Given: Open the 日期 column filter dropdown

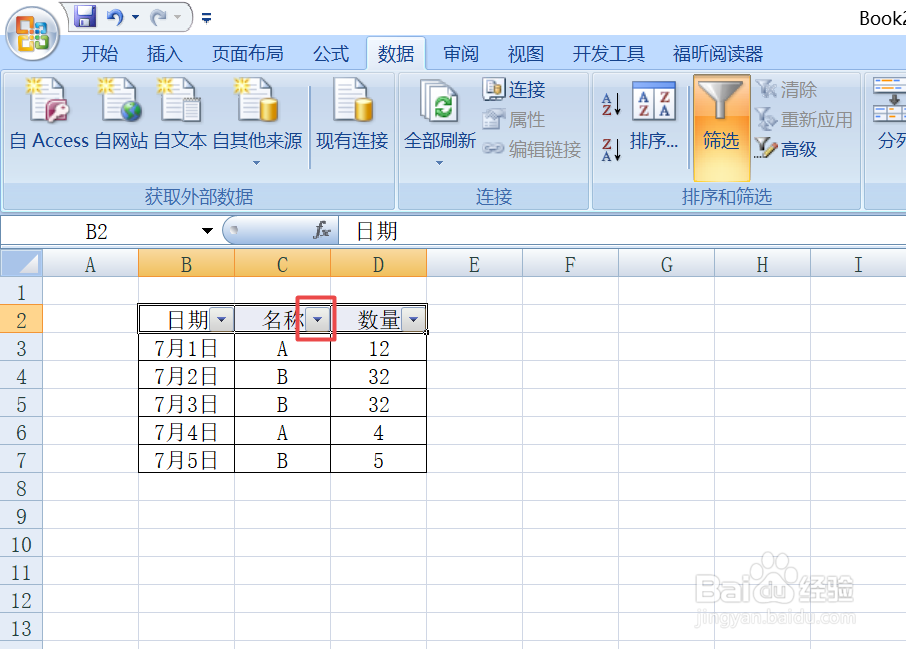Looking at the screenshot, I should point(221,319).
